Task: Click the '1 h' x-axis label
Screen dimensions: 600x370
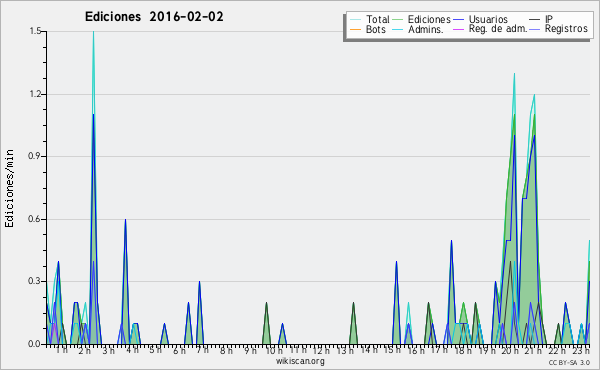Action: coord(61,350)
